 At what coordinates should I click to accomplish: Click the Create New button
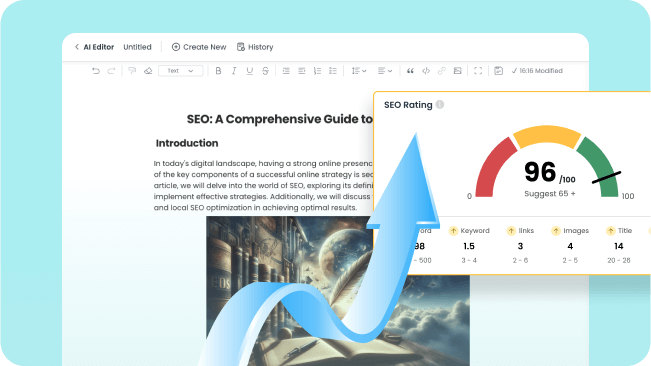tap(199, 47)
